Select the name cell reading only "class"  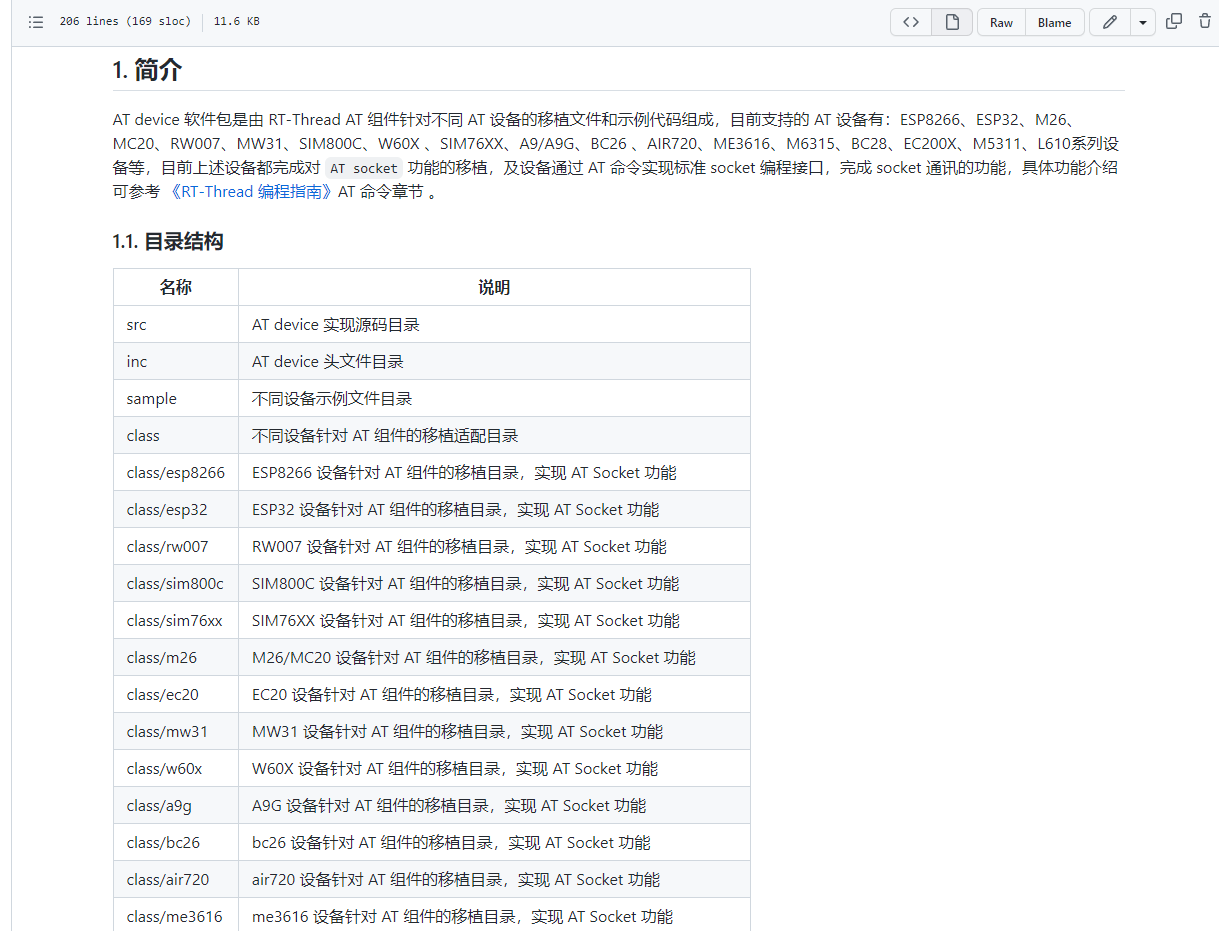coord(176,435)
